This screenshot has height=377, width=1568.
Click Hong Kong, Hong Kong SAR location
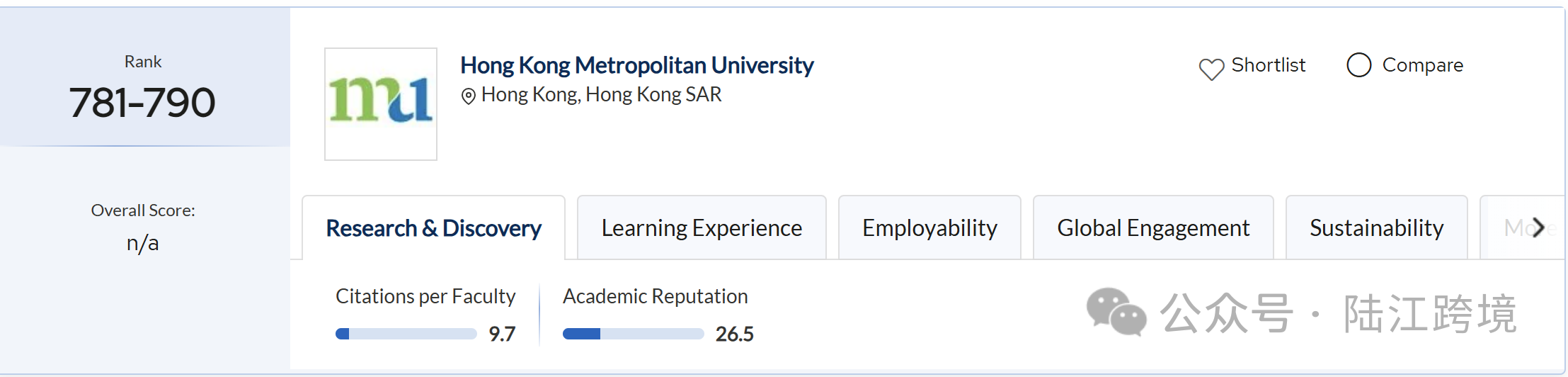(601, 94)
